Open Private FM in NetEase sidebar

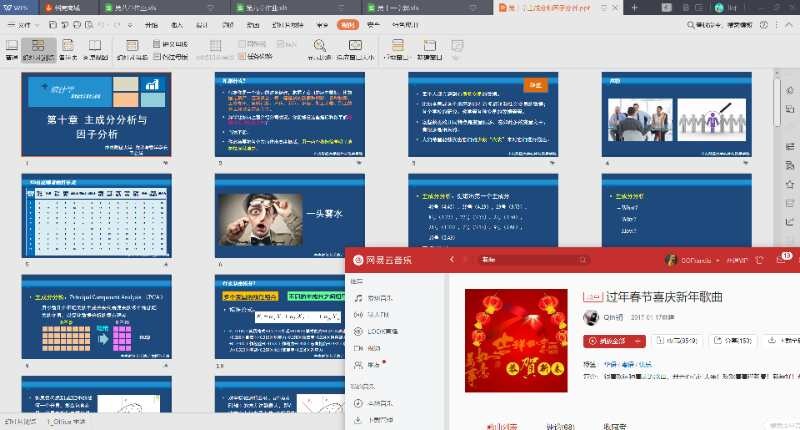(377, 314)
